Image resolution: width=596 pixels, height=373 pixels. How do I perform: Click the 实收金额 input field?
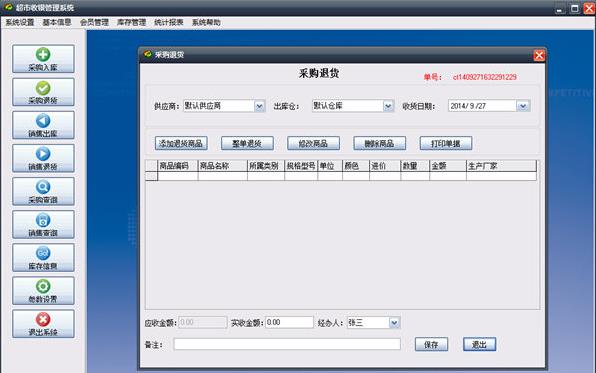pos(289,322)
